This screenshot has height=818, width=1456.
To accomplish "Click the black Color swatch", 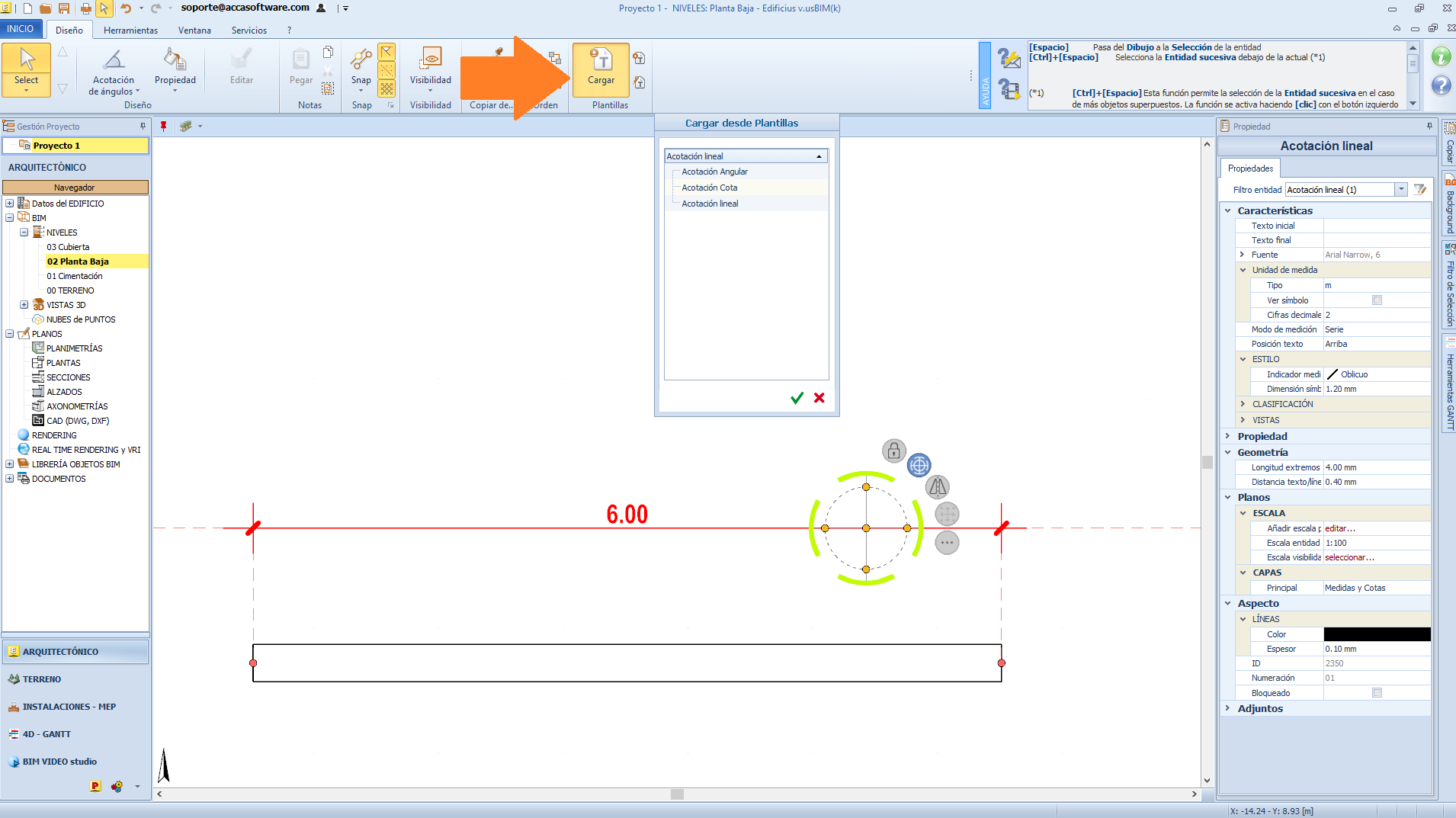I will tap(1377, 634).
